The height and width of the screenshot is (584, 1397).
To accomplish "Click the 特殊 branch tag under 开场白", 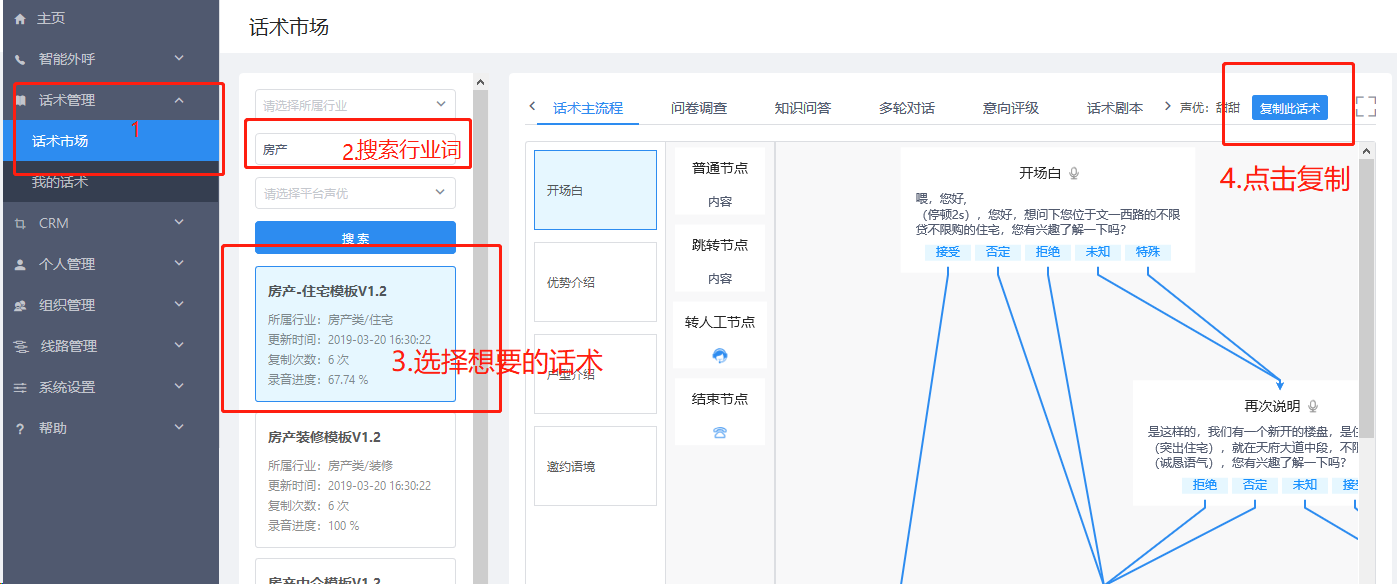I will click(x=1148, y=252).
